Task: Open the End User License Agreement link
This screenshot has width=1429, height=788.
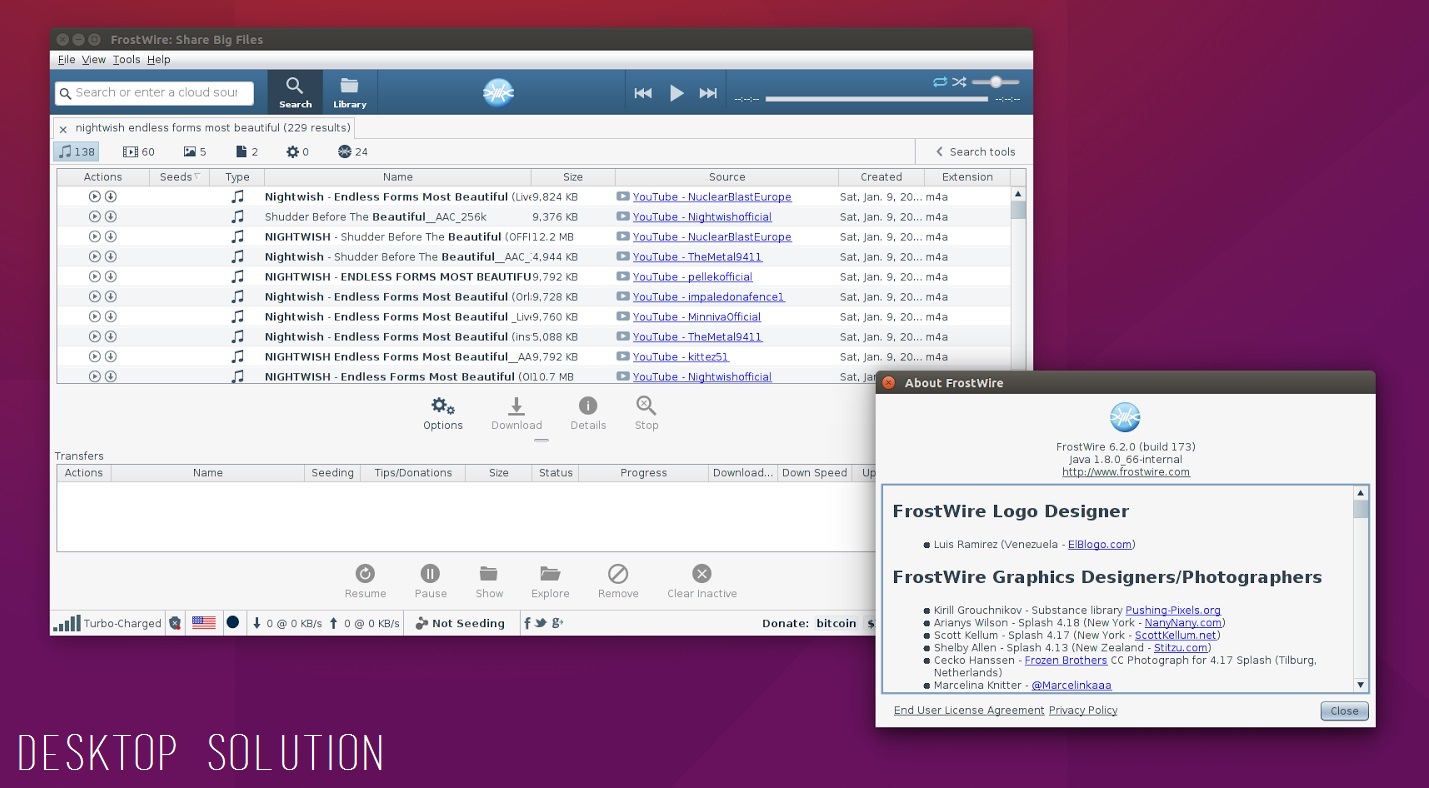Action: 968,710
